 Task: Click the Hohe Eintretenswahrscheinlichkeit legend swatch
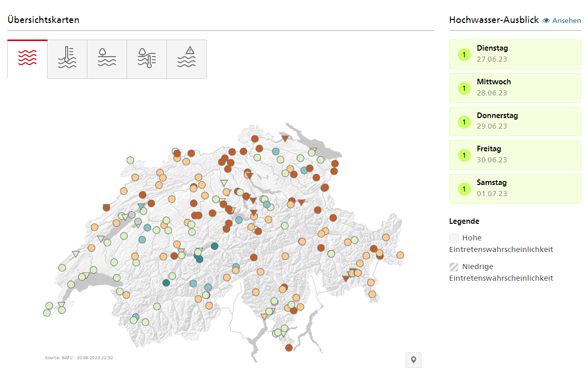[x=454, y=238]
